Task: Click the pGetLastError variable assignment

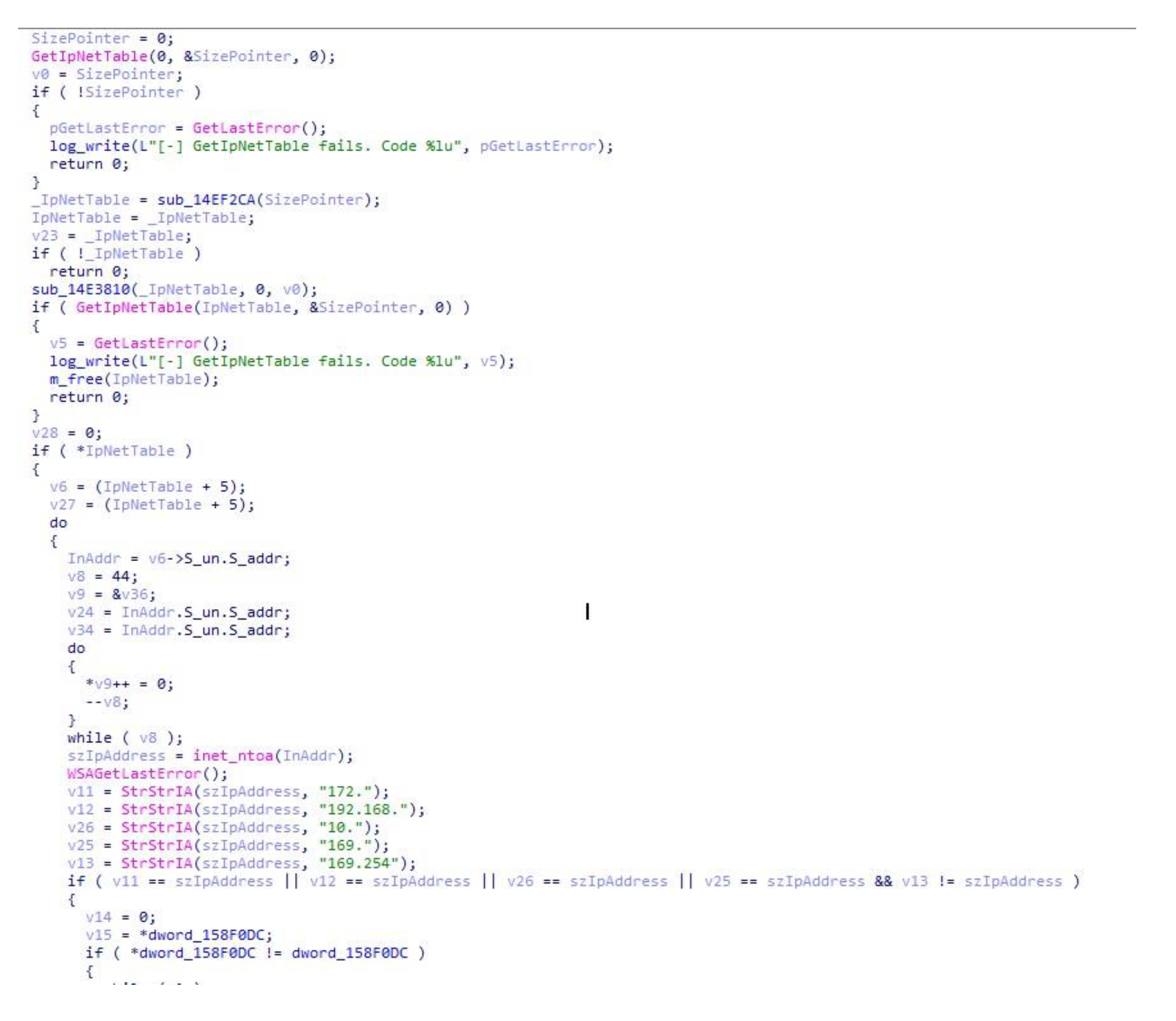Action: (x=107, y=128)
